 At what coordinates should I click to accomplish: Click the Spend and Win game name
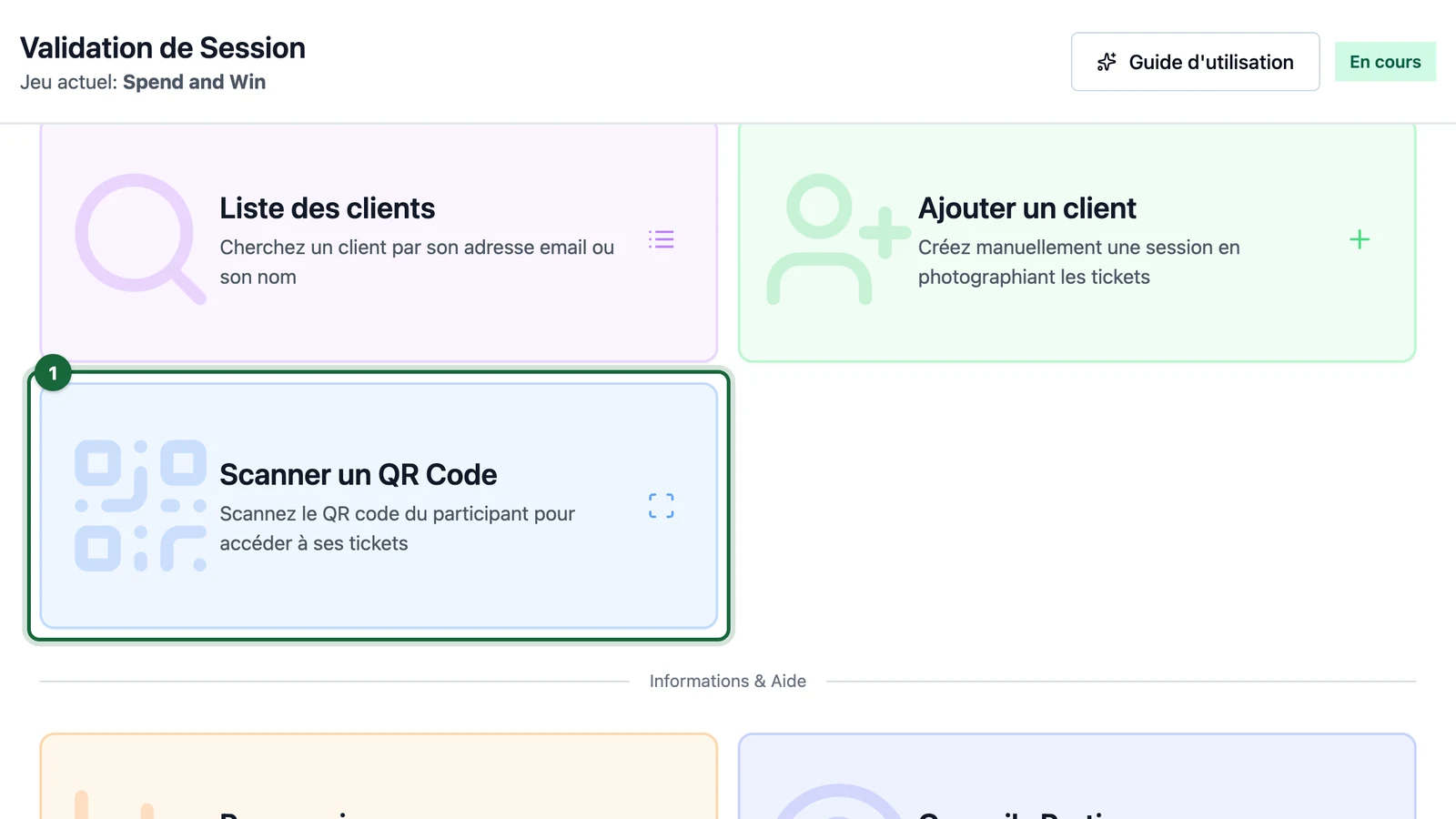(195, 82)
